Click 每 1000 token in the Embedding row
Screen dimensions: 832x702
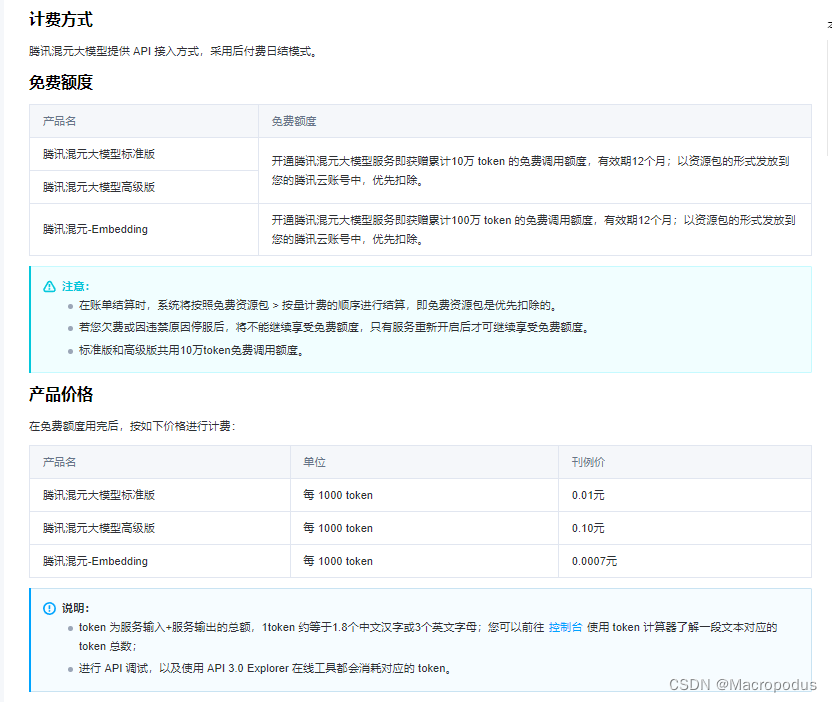[338, 561]
